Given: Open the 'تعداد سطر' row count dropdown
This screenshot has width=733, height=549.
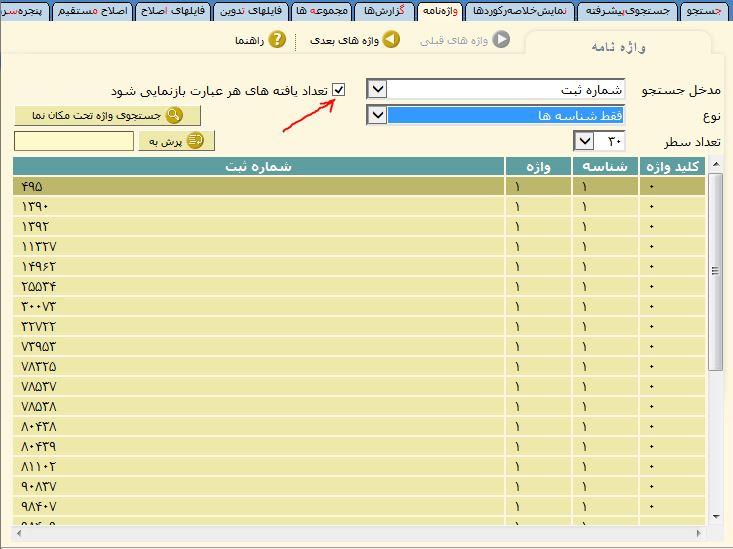Looking at the screenshot, I should [585, 141].
